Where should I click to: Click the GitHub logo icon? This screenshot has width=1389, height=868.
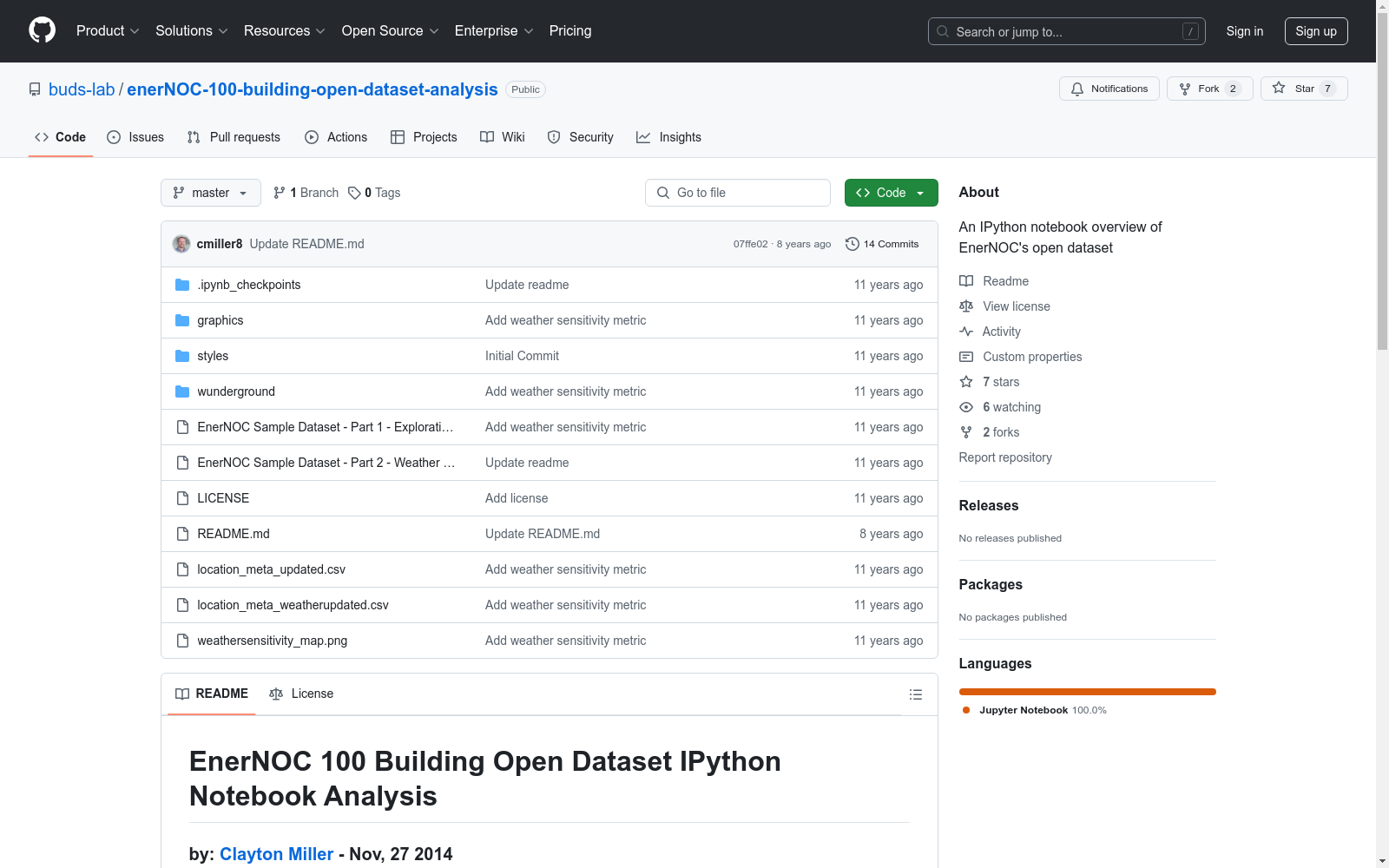42,30
